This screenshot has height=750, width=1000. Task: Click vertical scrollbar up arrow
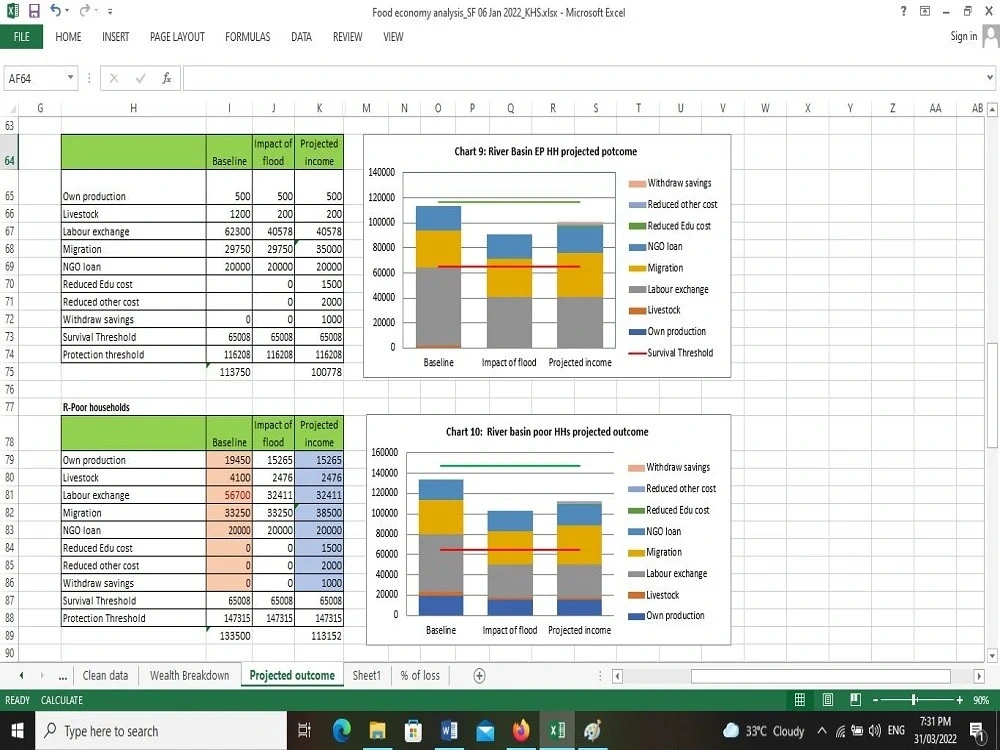992,110
